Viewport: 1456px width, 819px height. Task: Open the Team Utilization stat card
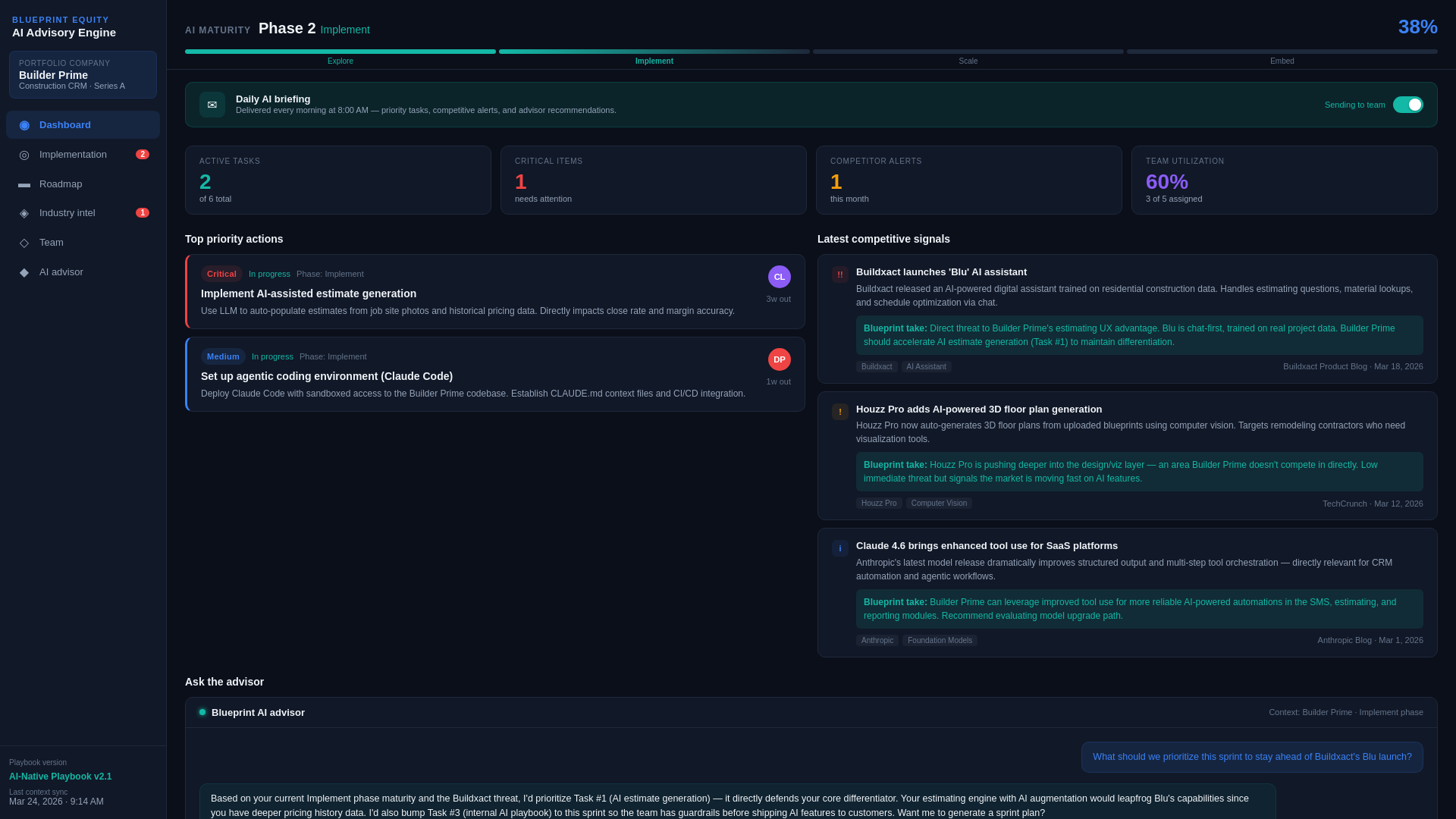tap(1285, 180)
